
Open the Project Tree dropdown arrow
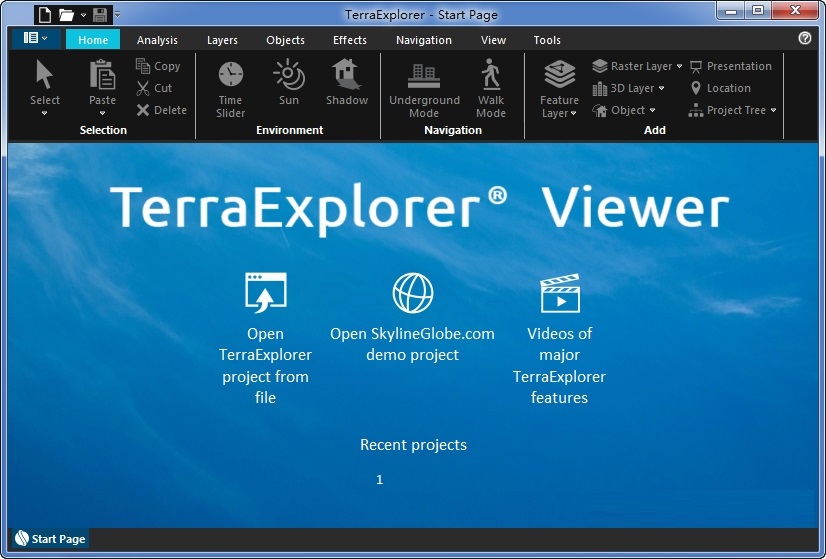point(773,110)
